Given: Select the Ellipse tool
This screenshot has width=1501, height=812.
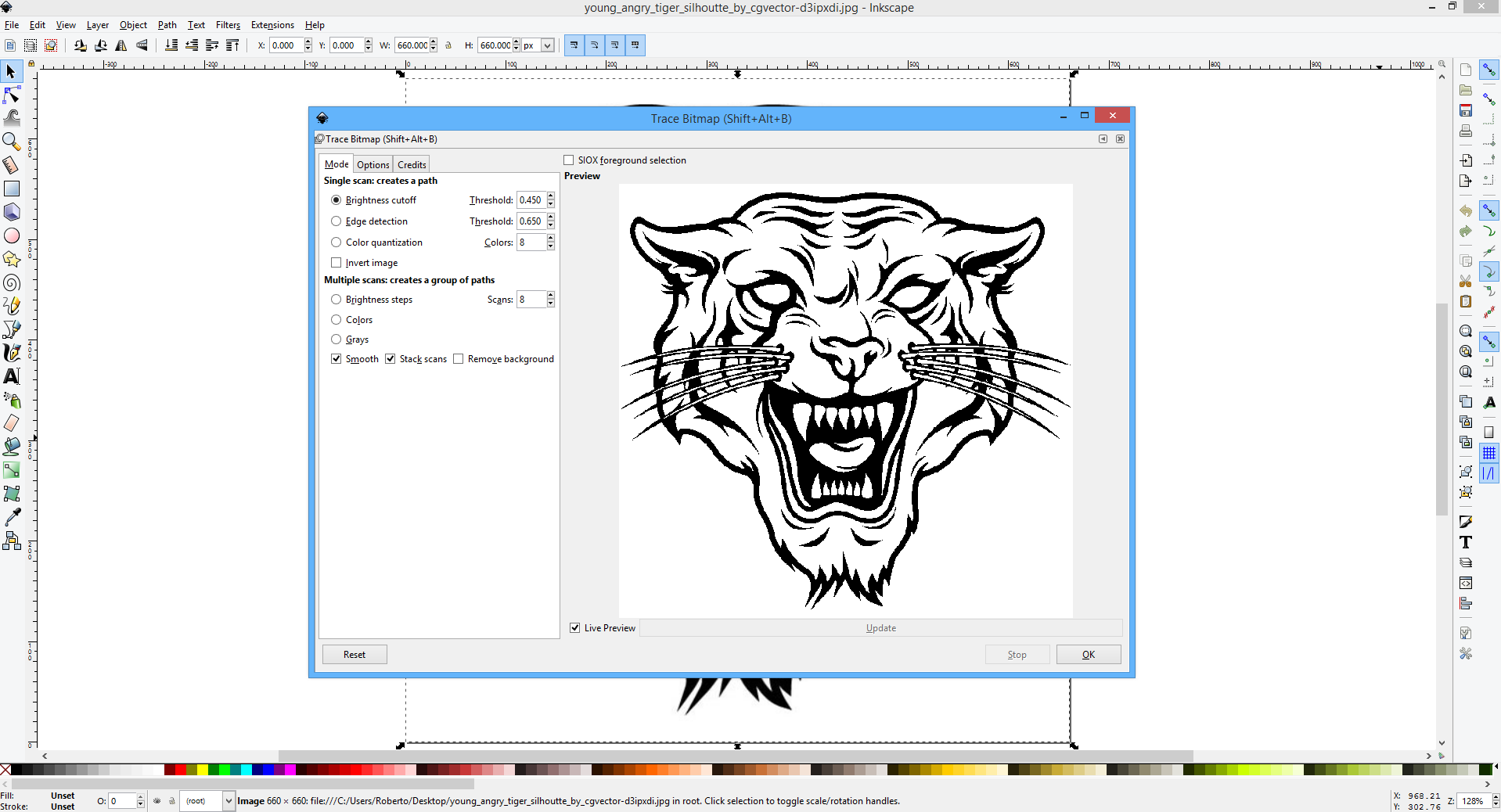Looking at the screenshot, I should [x=11, y=235].
